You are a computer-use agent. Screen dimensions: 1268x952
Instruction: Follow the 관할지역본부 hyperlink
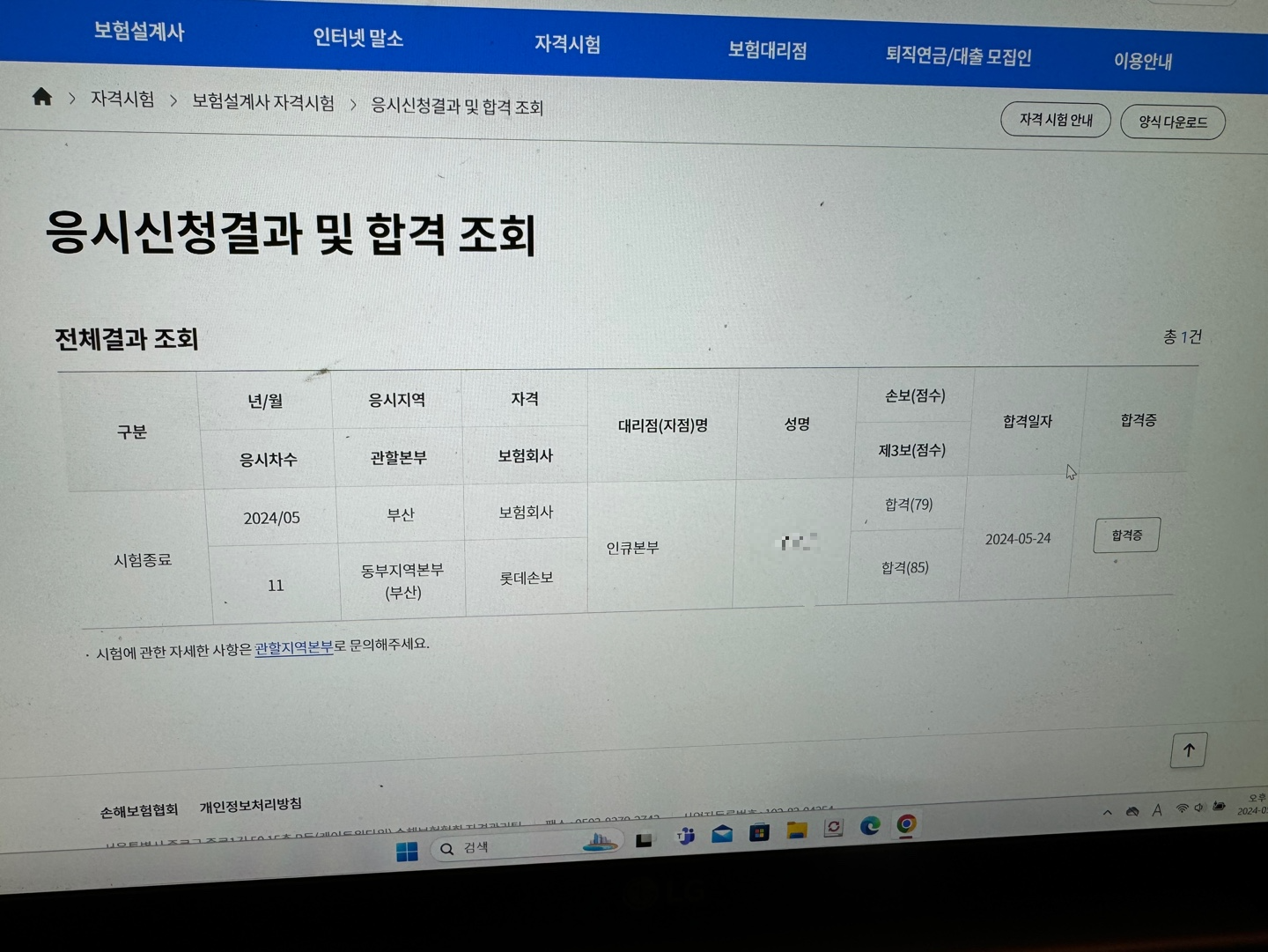[x=294, y=647]
